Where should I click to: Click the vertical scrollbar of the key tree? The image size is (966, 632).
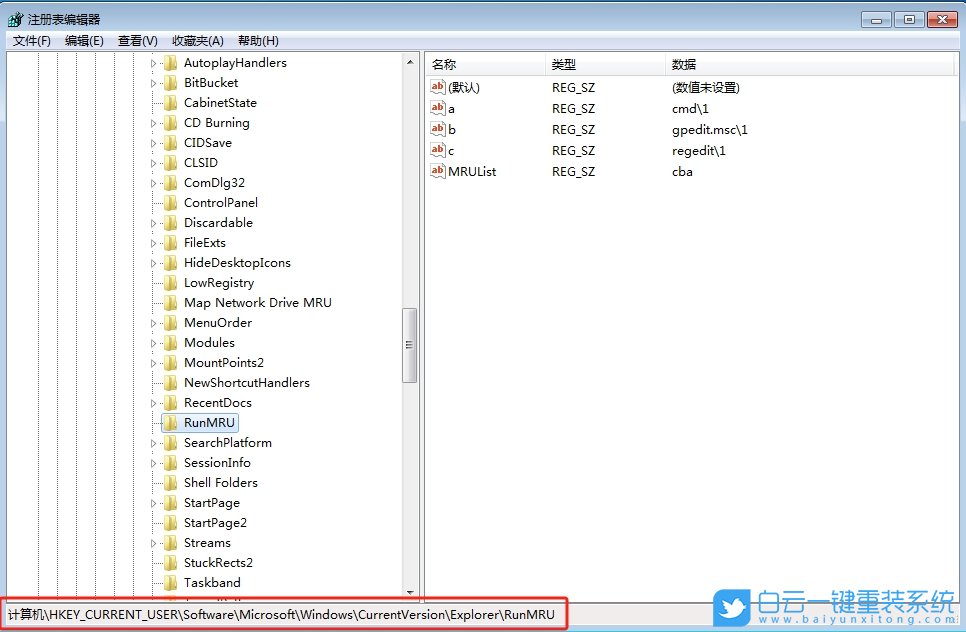(x=410, y=345)
